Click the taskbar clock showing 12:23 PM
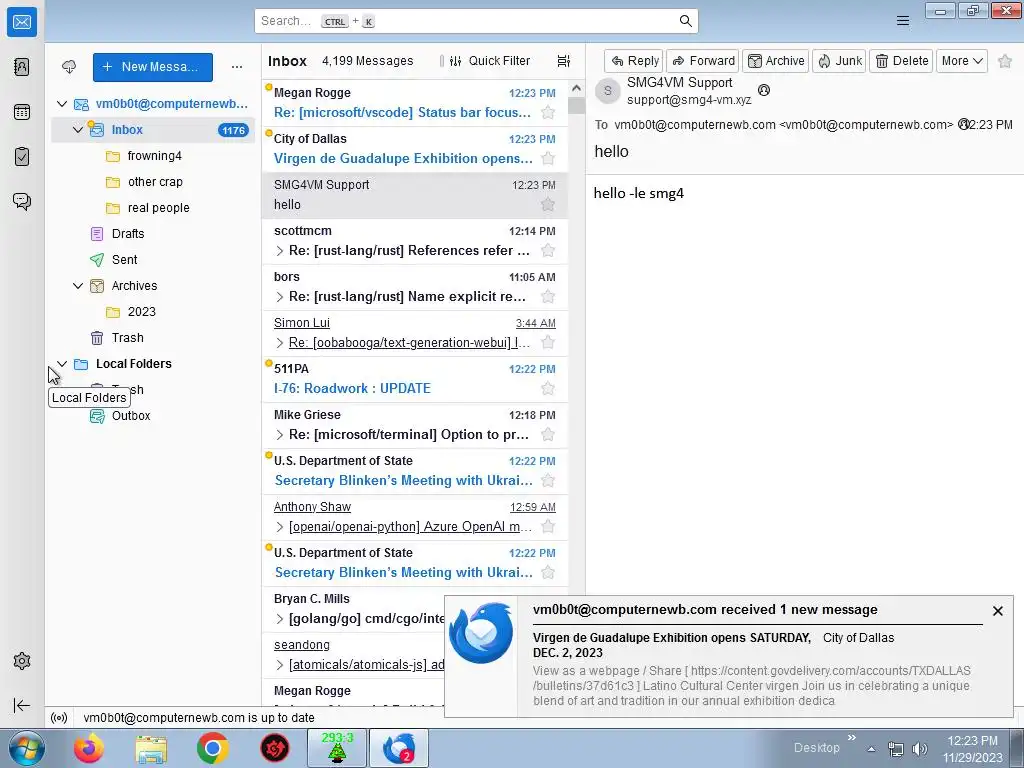 click(x=972, y=748)
